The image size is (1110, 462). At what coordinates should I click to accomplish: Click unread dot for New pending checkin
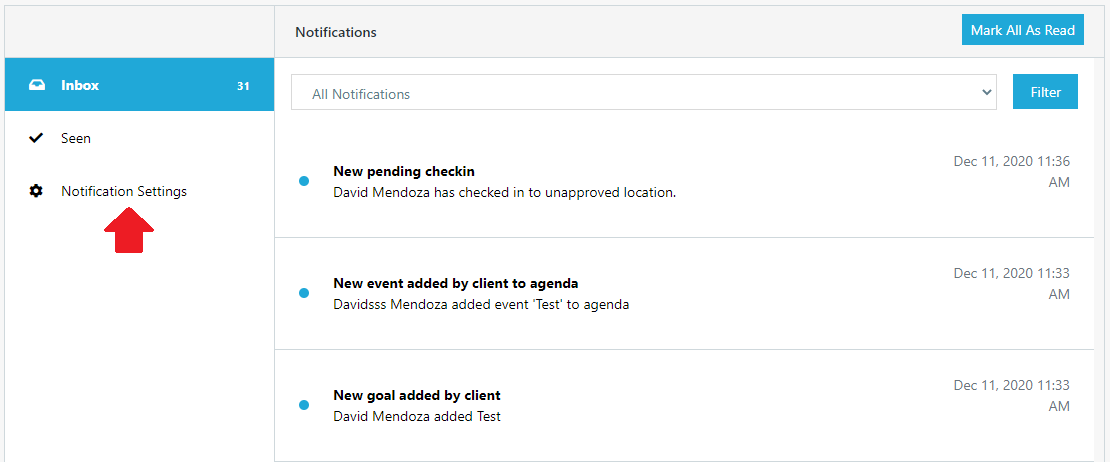(304, 181)
